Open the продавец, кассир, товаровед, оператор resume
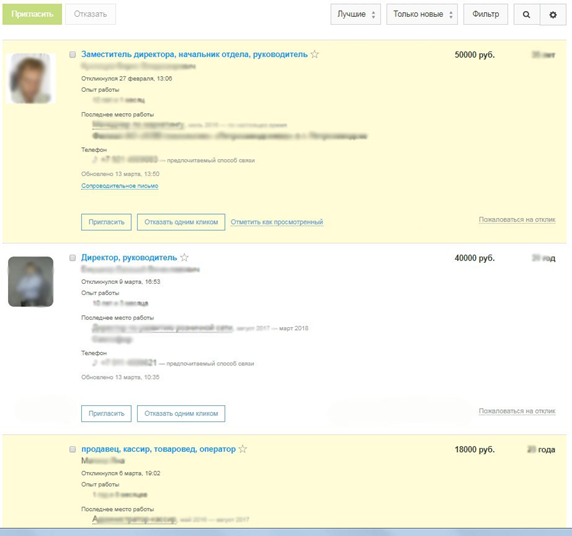 click(x=158, y=449)
